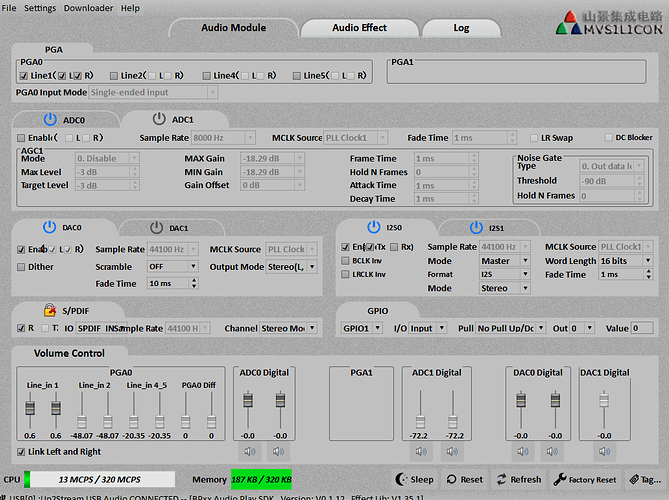Image resolution: width=669 pixels, height=500 pixels.
Task: Open the File menu
Action: coord(9,8)
